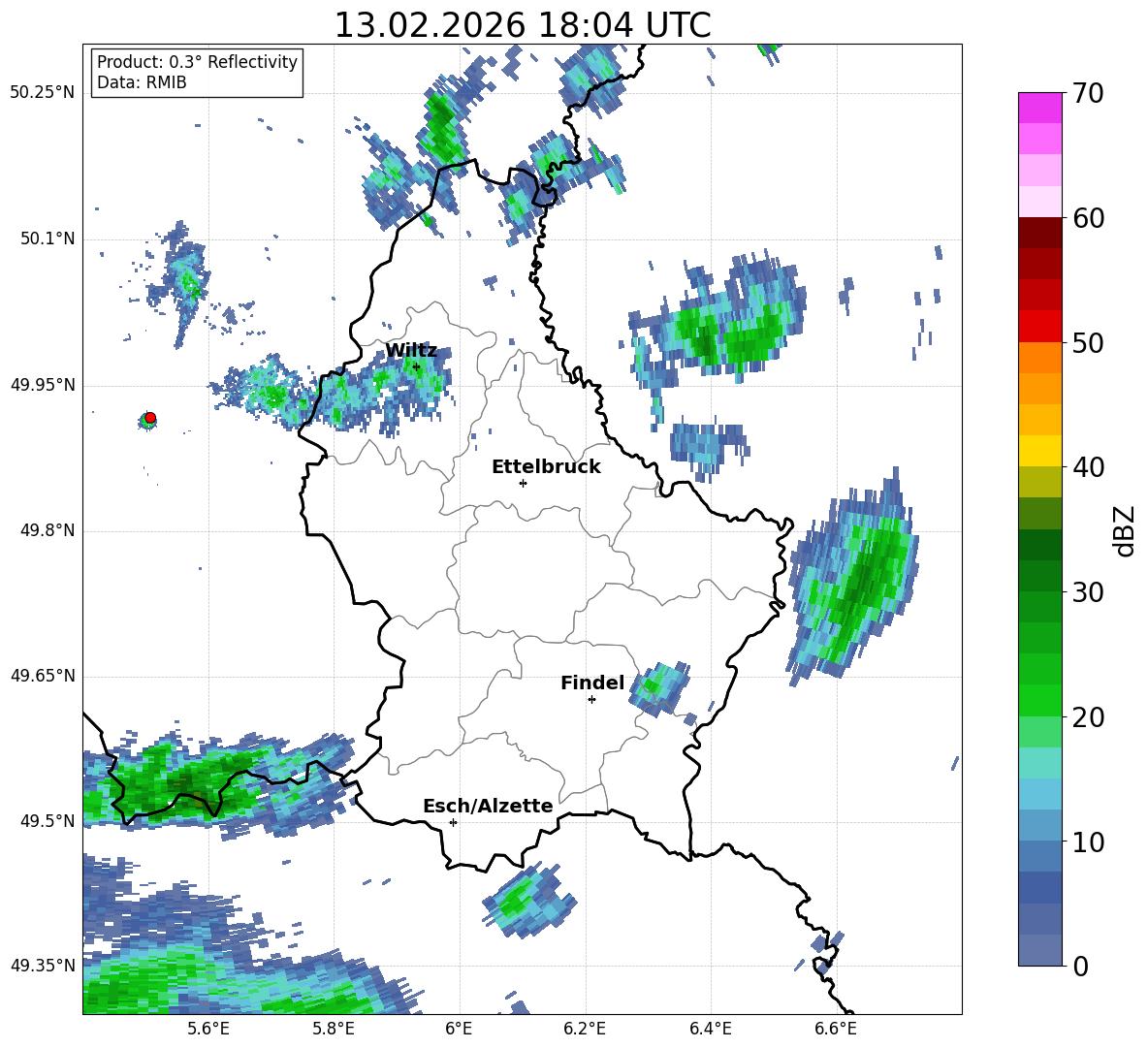Click the 49.8°N latitude label
This screenshot has width=1148, height=1048.
[x=48, y=530]
